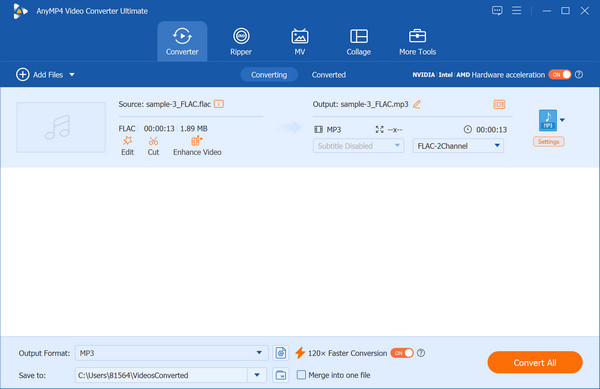Click the Edit star-wand icon
Screen dimensions: 600x389
(x=127, y=141)
